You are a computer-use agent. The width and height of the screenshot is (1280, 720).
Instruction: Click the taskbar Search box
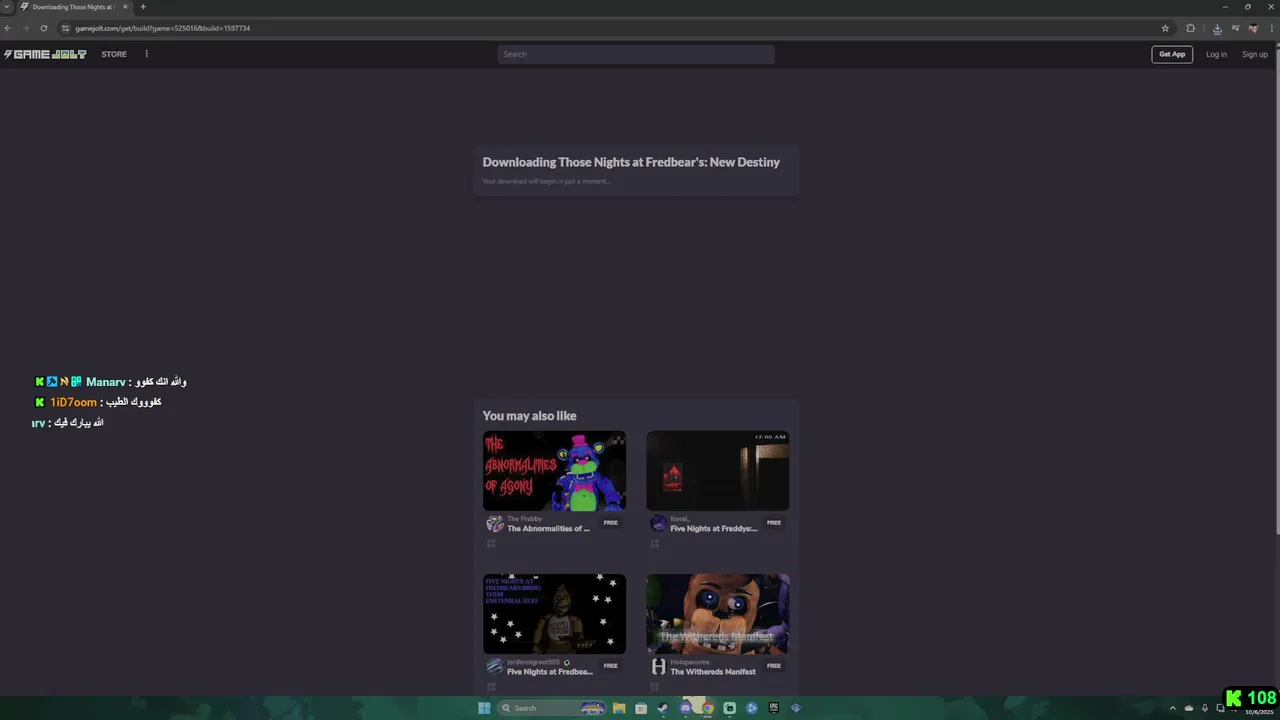[x=553, y=708]
